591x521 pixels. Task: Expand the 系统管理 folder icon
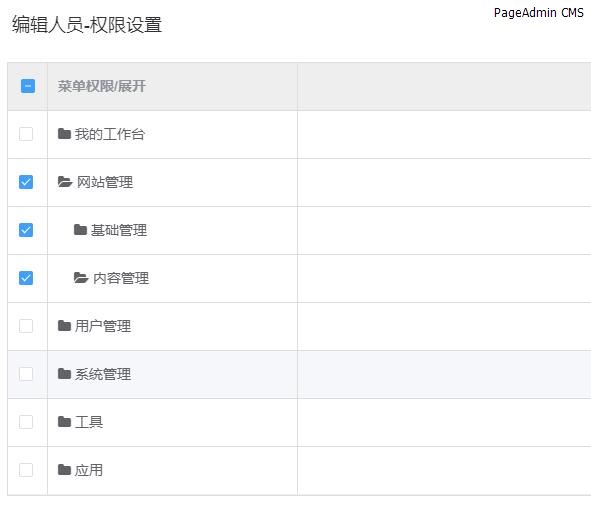[x=64, y=374]
